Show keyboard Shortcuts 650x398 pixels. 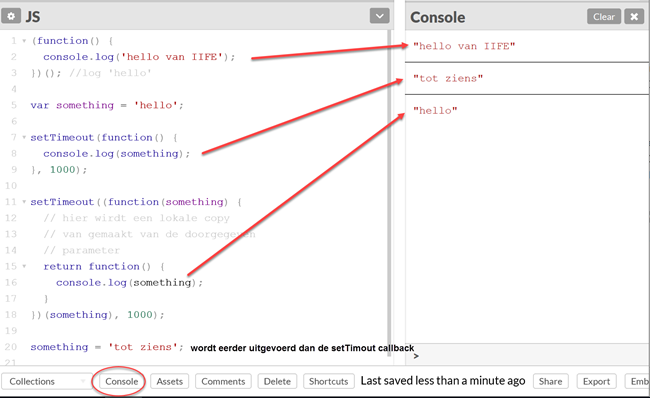click(x=328, y=381)
